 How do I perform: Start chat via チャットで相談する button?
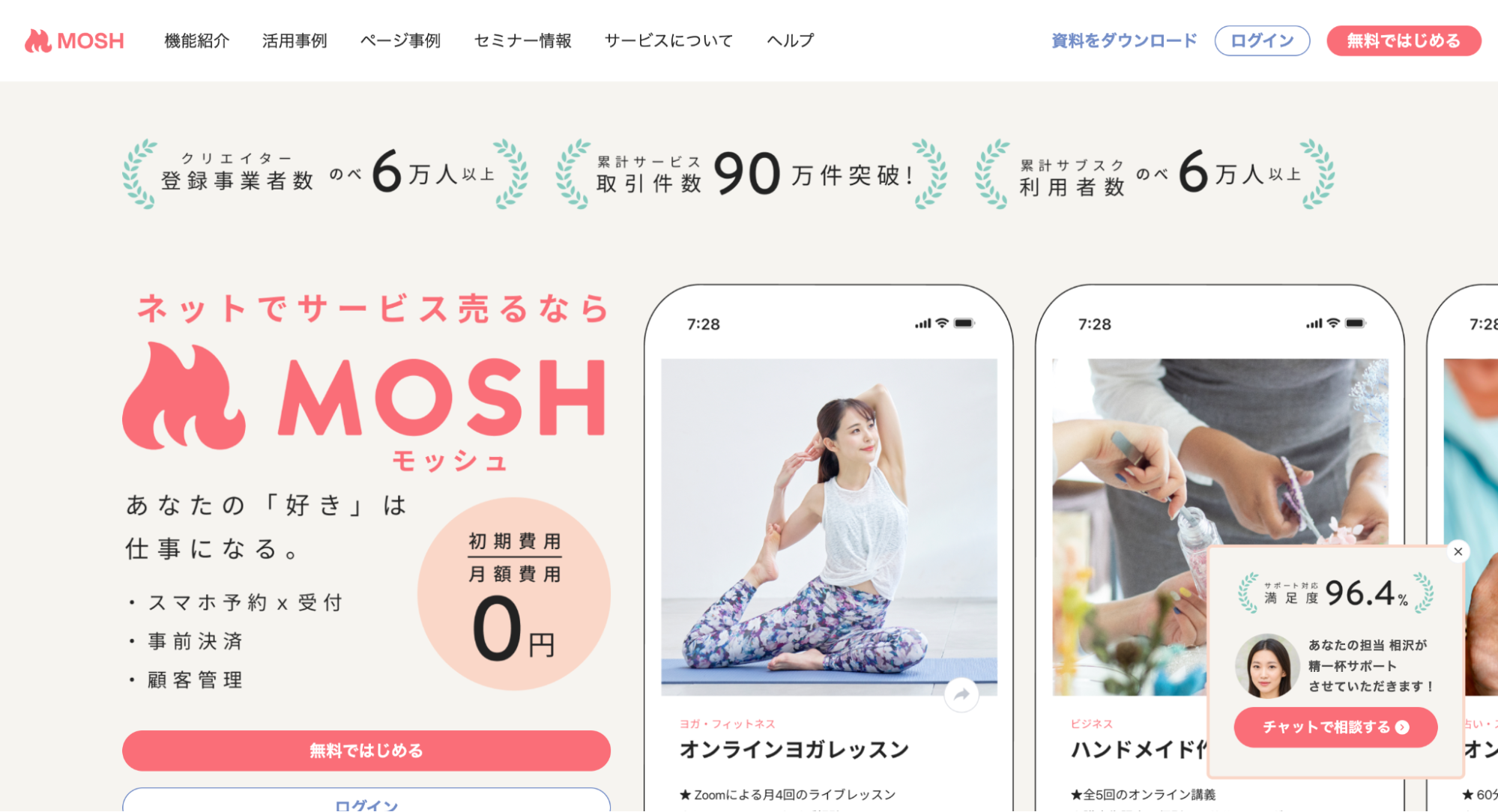tap(1335, 727)
